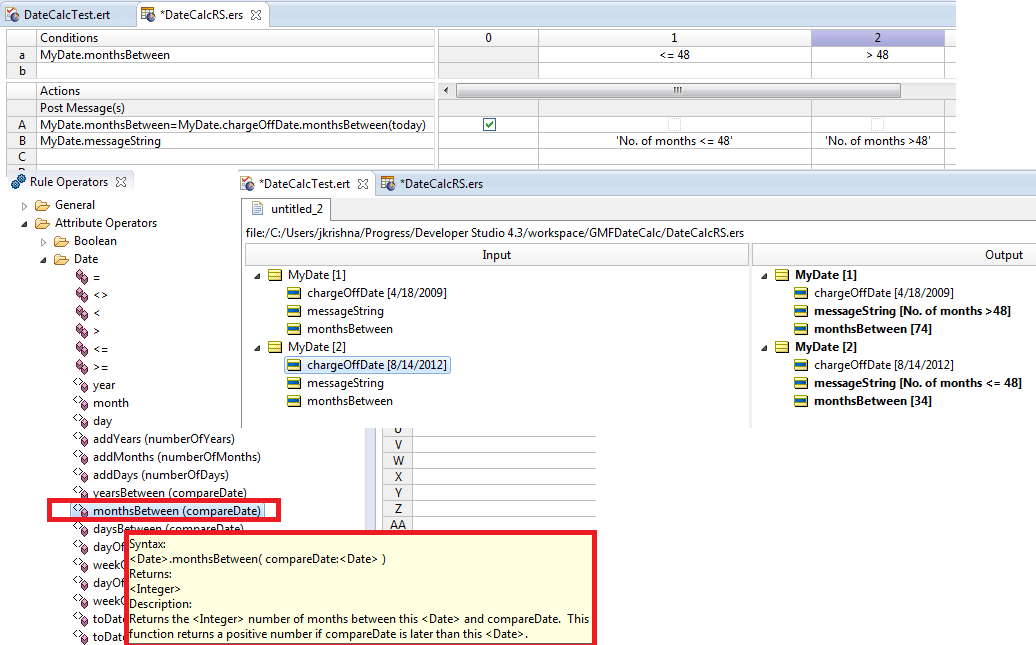This screenshot has width=1036, height=645.
Task: Click rule column header 2
Action: pyautogui.click(x=877, y=38)
